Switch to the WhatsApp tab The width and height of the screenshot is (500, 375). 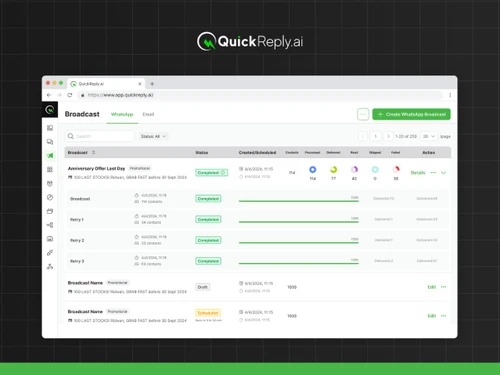click(x=122, y=114)
